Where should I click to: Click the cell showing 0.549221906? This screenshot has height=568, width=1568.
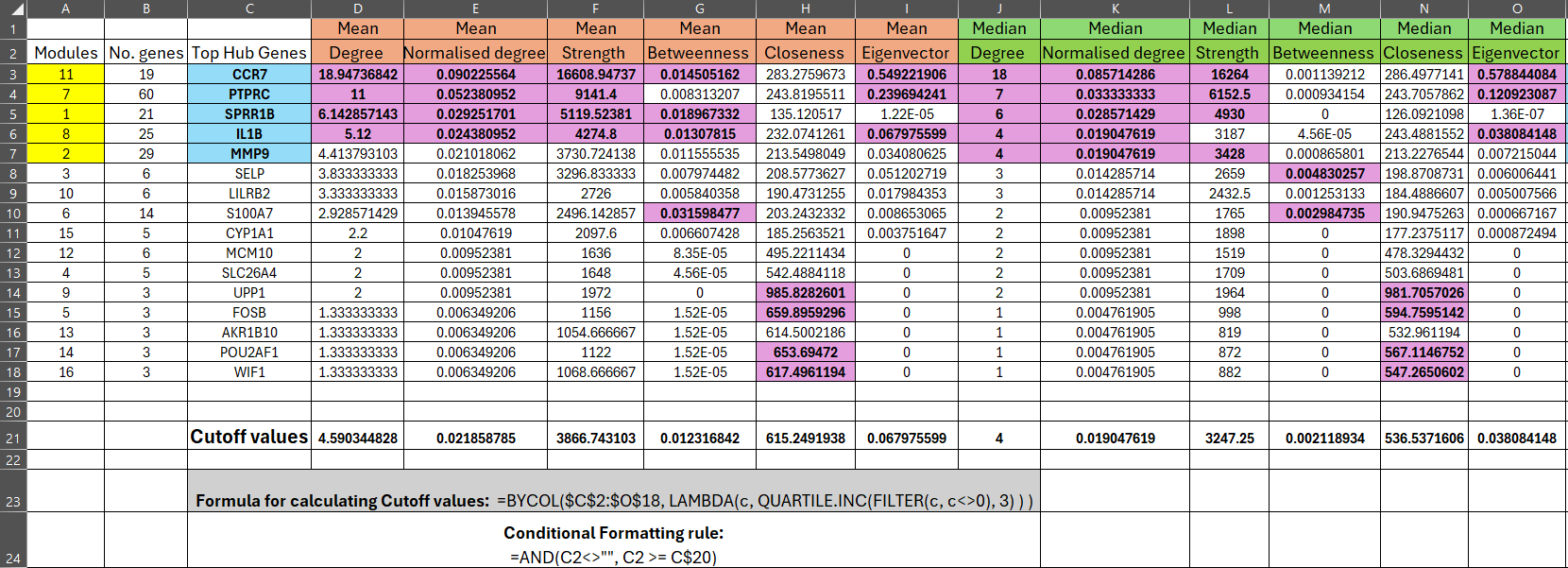(906, 74)
